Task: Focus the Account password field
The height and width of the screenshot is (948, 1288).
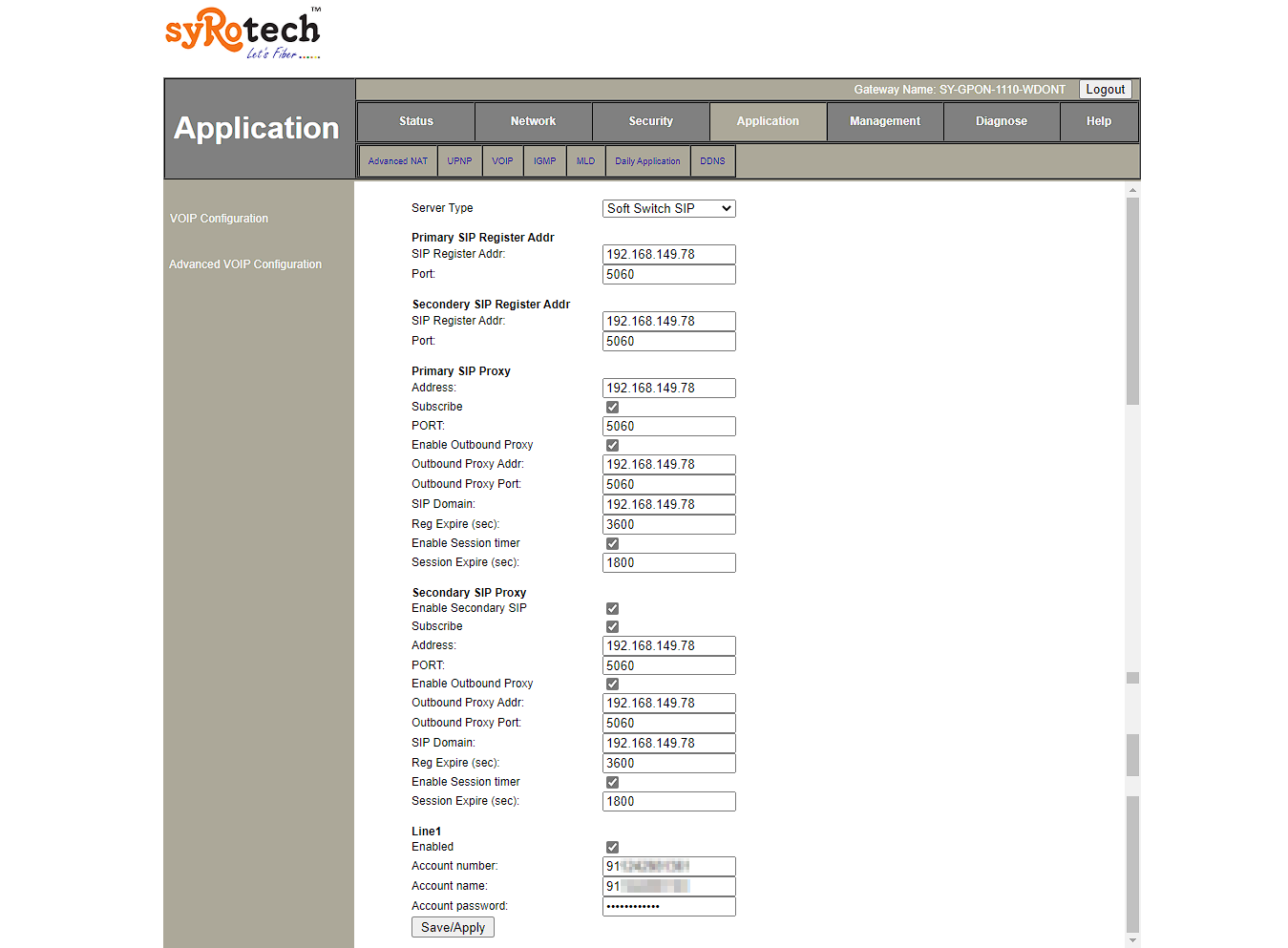Action: pos(668,907)
